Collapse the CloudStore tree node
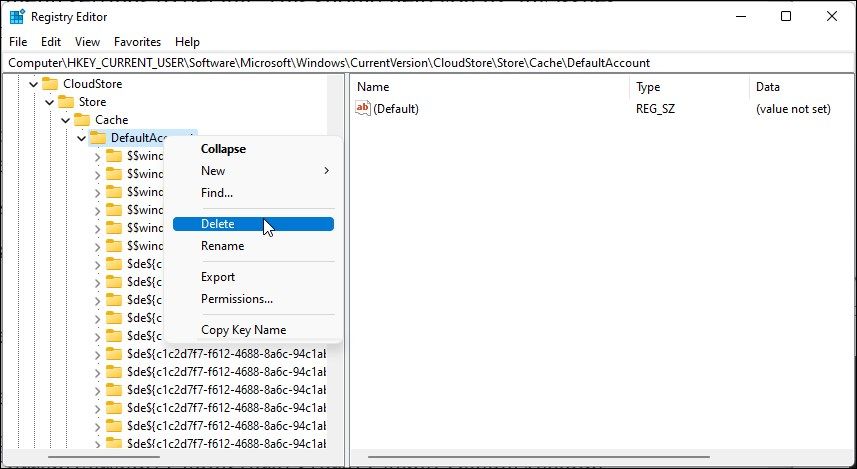The width and height of the screenshot is (857, 469). (x=33, y=84)
